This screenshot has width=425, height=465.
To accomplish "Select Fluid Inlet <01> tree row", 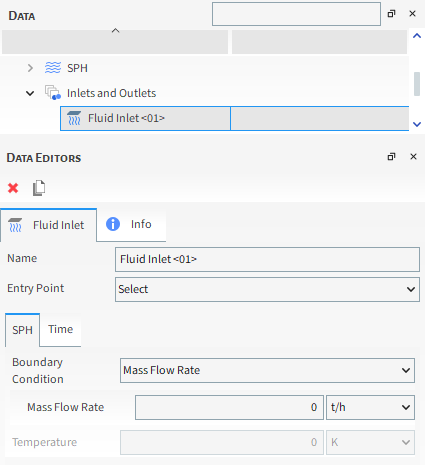I will pos(235,118).
